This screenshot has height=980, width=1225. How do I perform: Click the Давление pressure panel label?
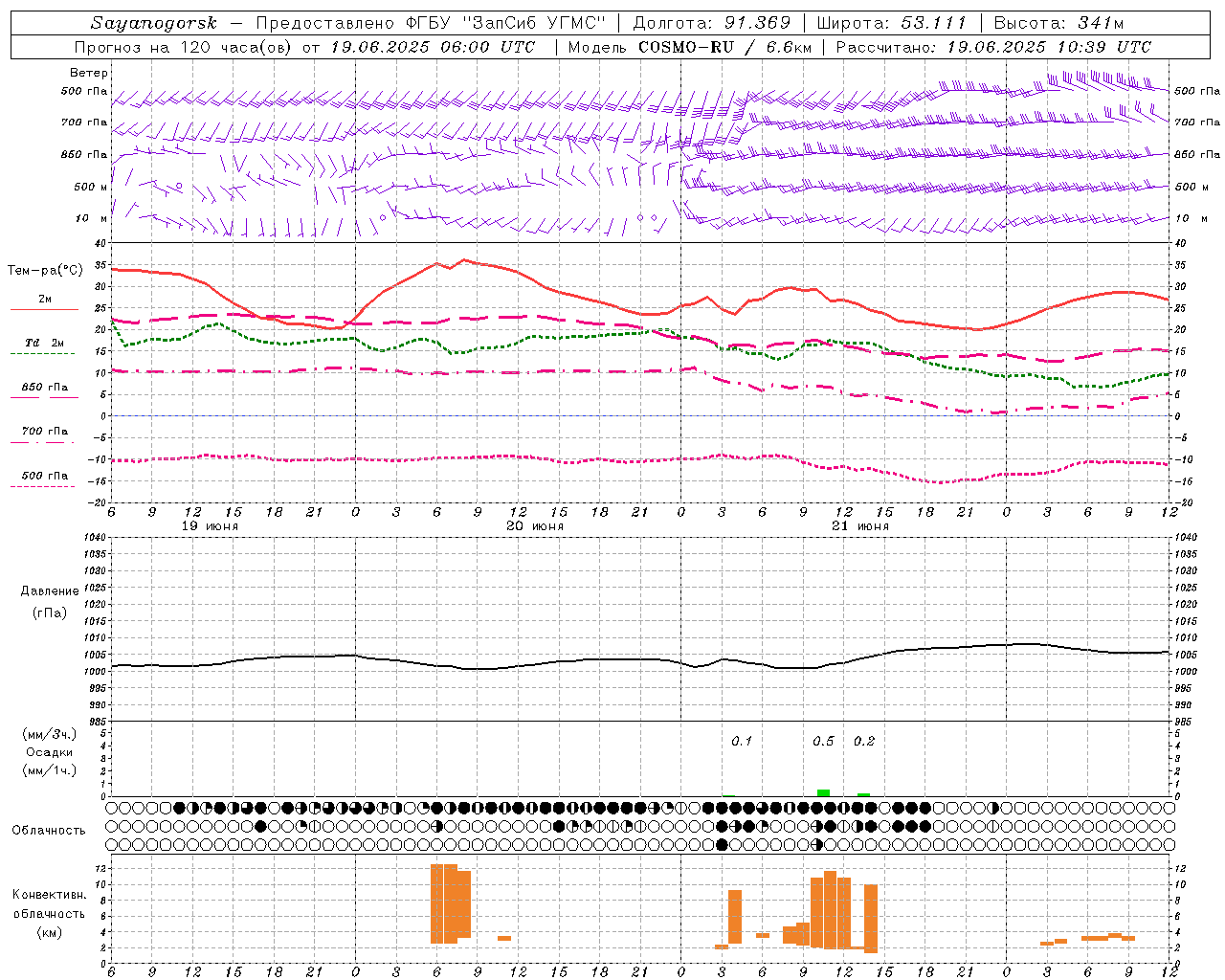50,591
